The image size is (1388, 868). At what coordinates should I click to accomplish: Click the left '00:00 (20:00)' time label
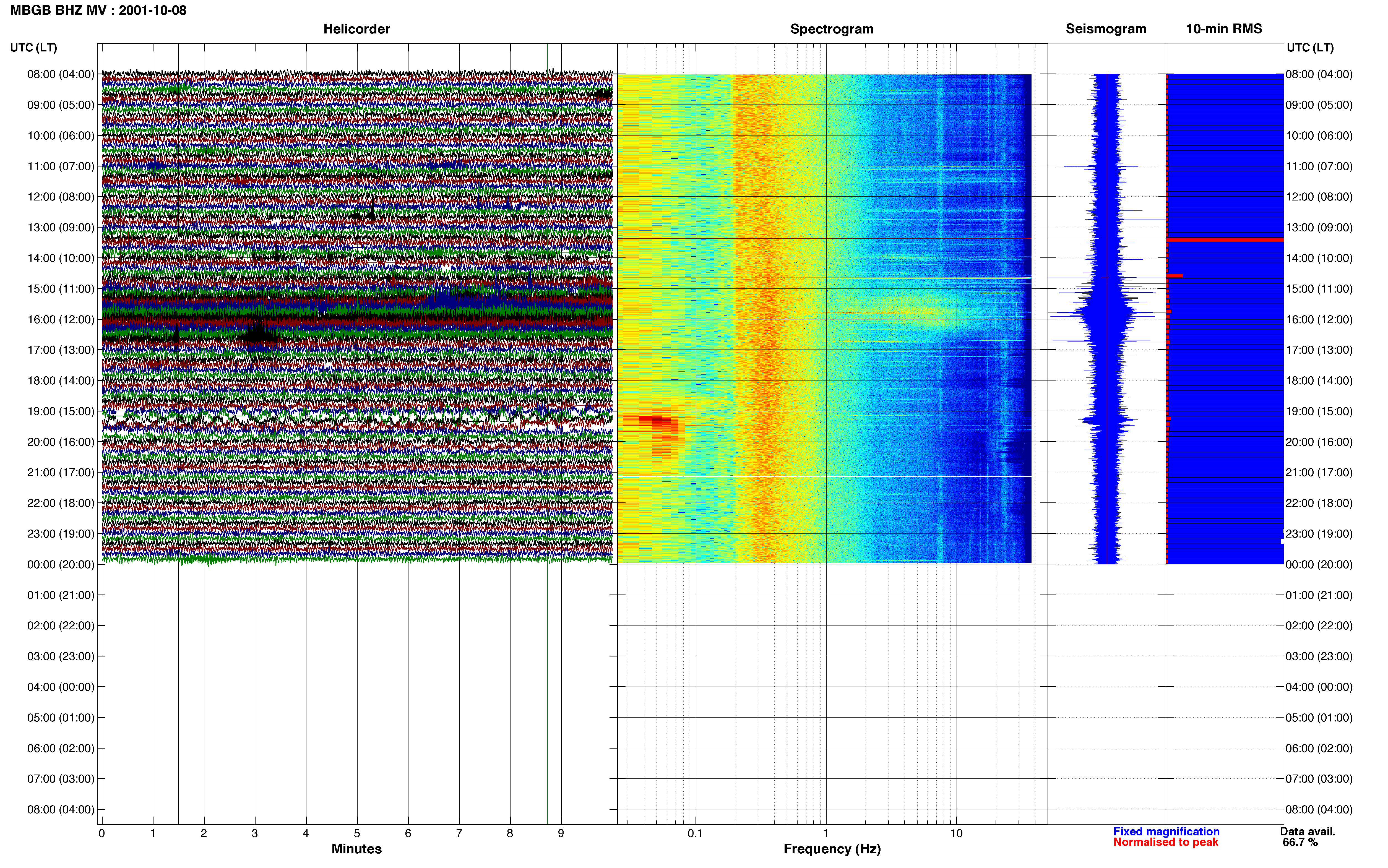pos(61,564)
